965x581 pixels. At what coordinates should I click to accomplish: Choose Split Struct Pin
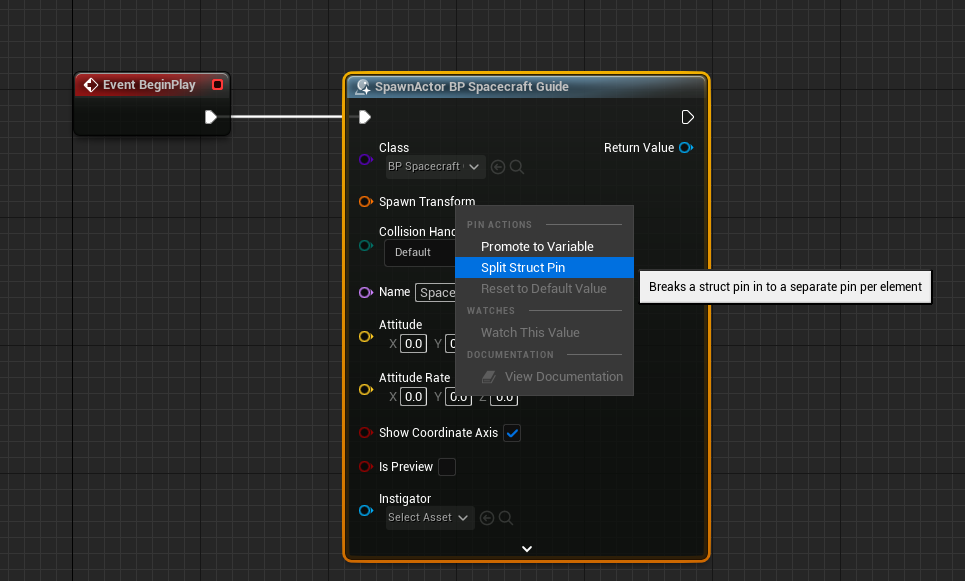click(x=544, y=267)
